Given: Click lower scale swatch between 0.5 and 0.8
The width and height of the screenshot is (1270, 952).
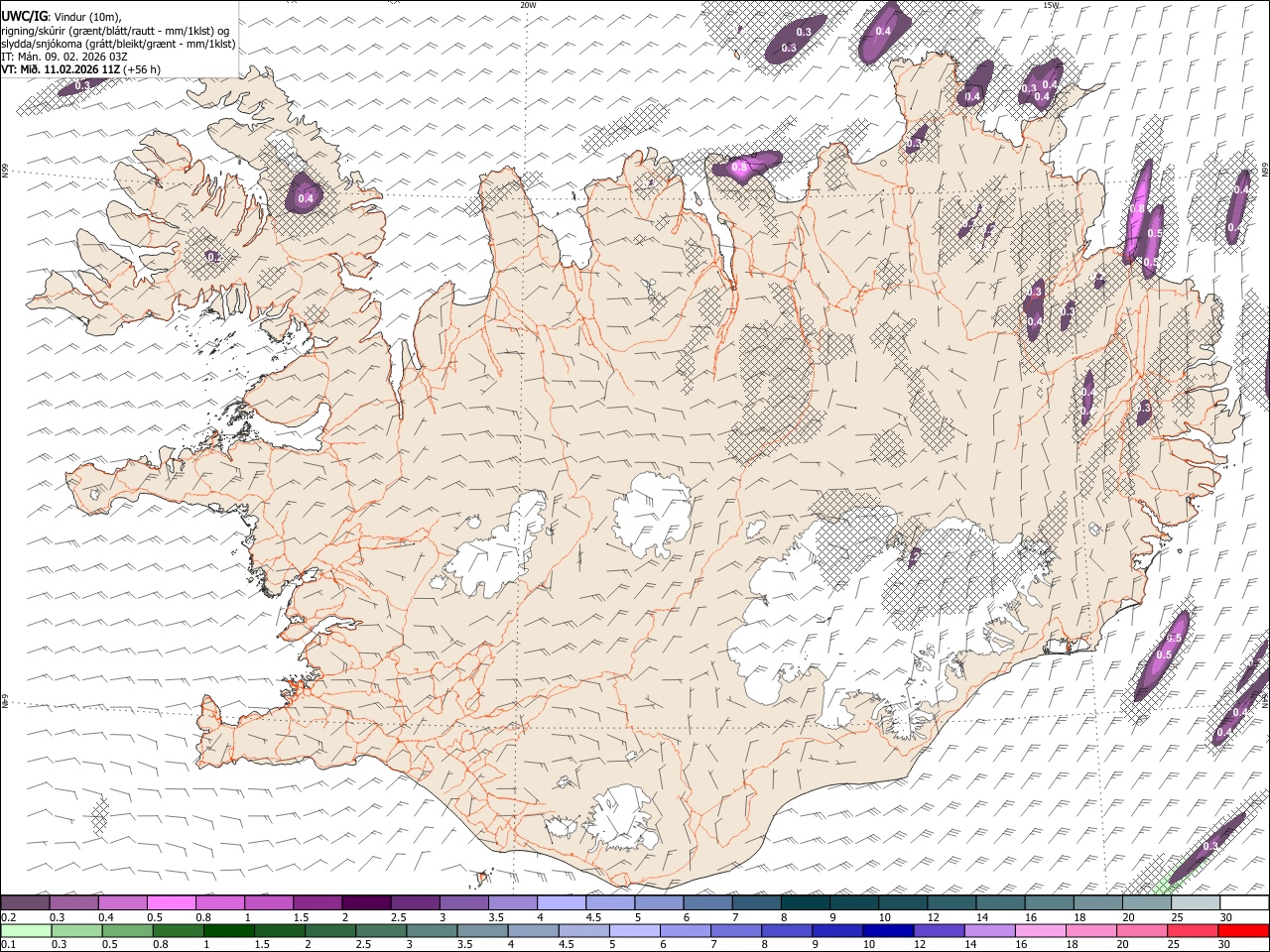Looking at the screenshot, I should 128,930.
